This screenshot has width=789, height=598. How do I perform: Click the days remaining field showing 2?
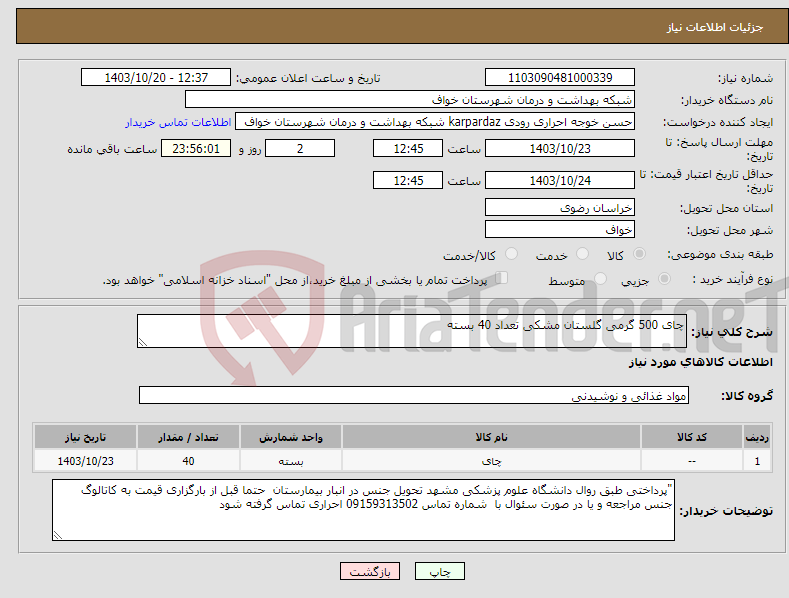pyautogui.click(x=300, y=148)
